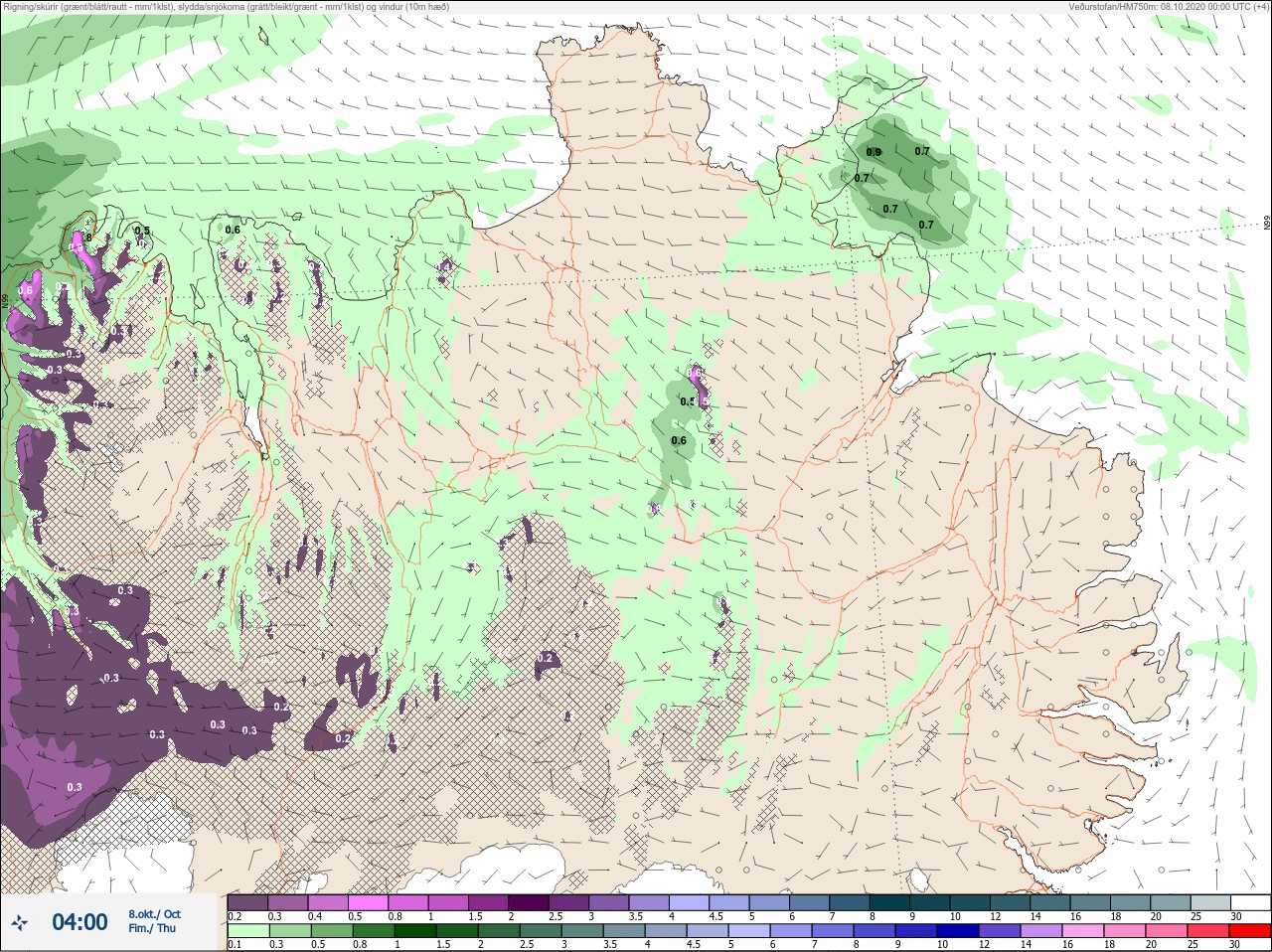This screenshot has height=952, width=1272.
Task: Pick the medium green 0.5 swatch in lower legend
Action: (332, 931)
